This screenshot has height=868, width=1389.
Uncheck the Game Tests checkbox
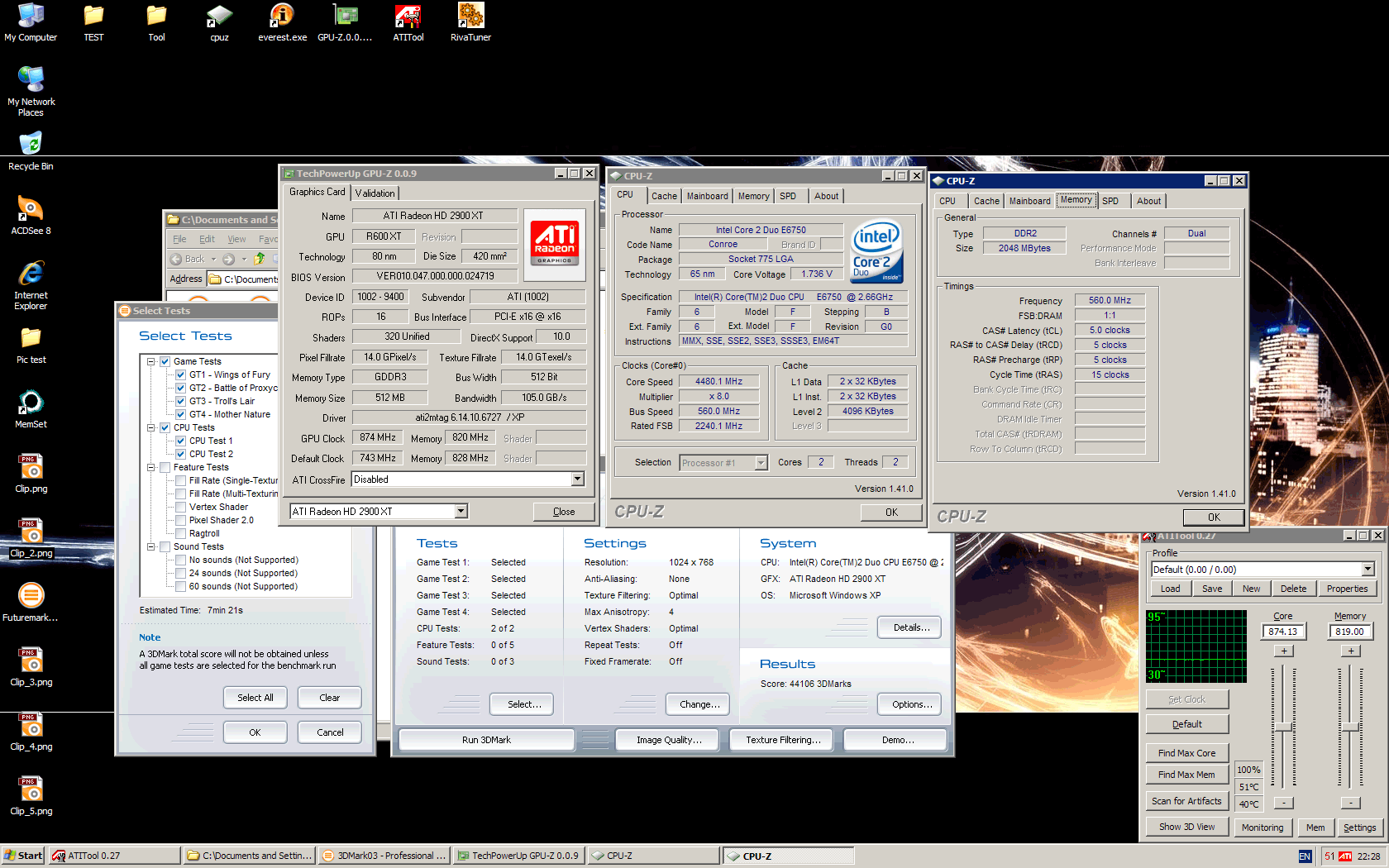[165, 361]
